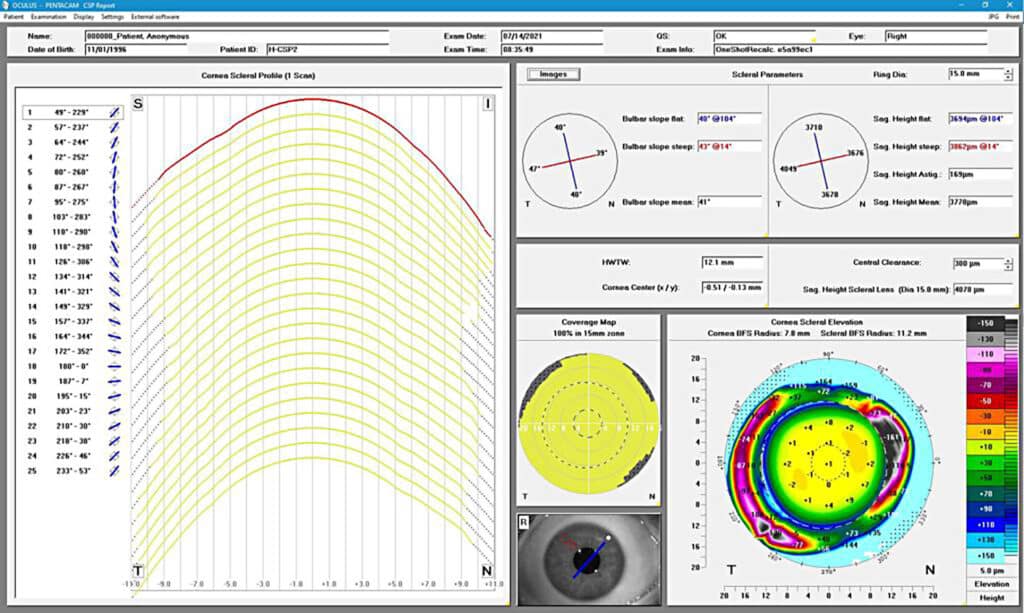Select the meridian icon for scan 14 (149°-329°)

114,307
